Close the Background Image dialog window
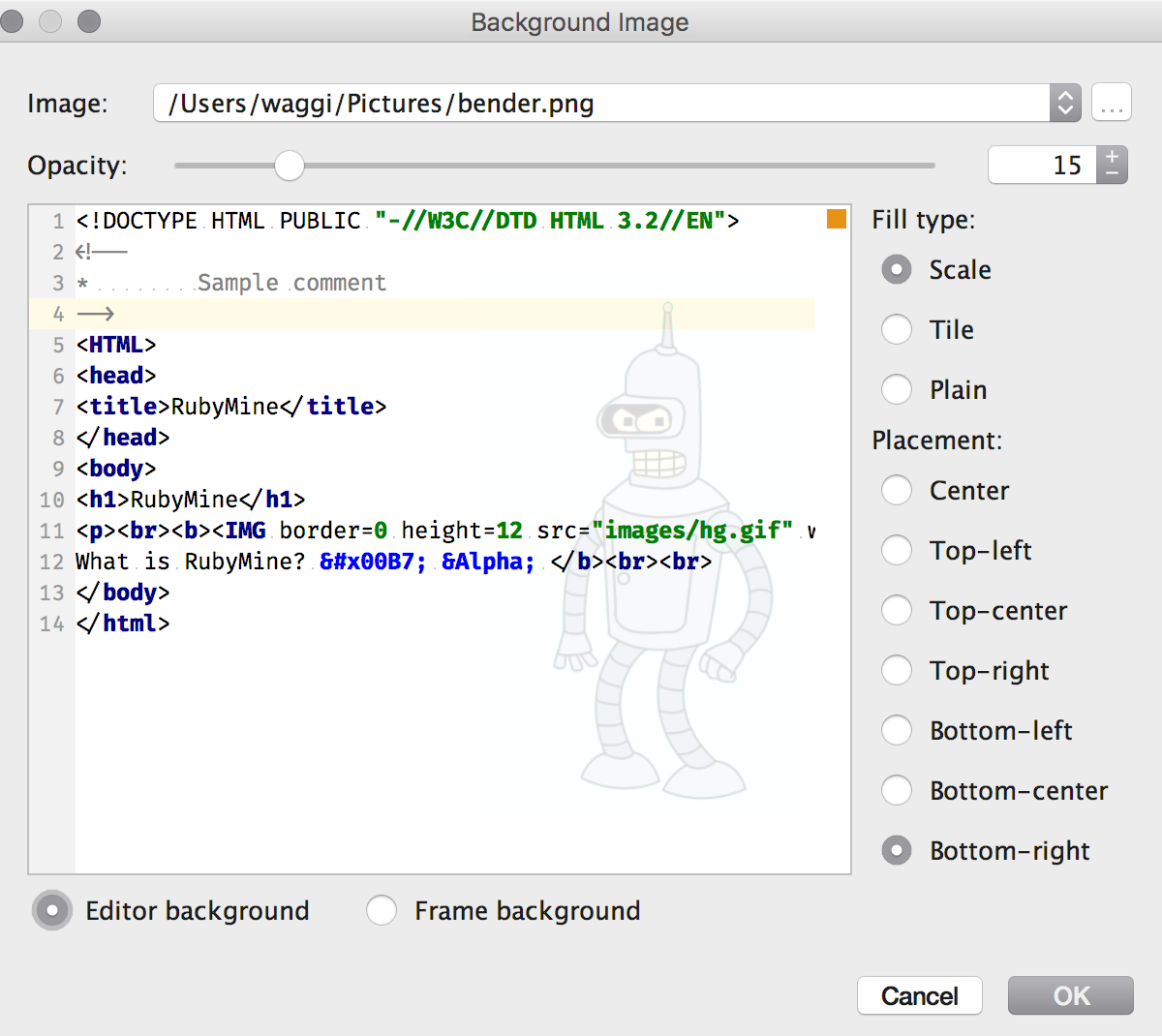The height and width of the screenshot is (1036, 1162). [x=13, y=21]
